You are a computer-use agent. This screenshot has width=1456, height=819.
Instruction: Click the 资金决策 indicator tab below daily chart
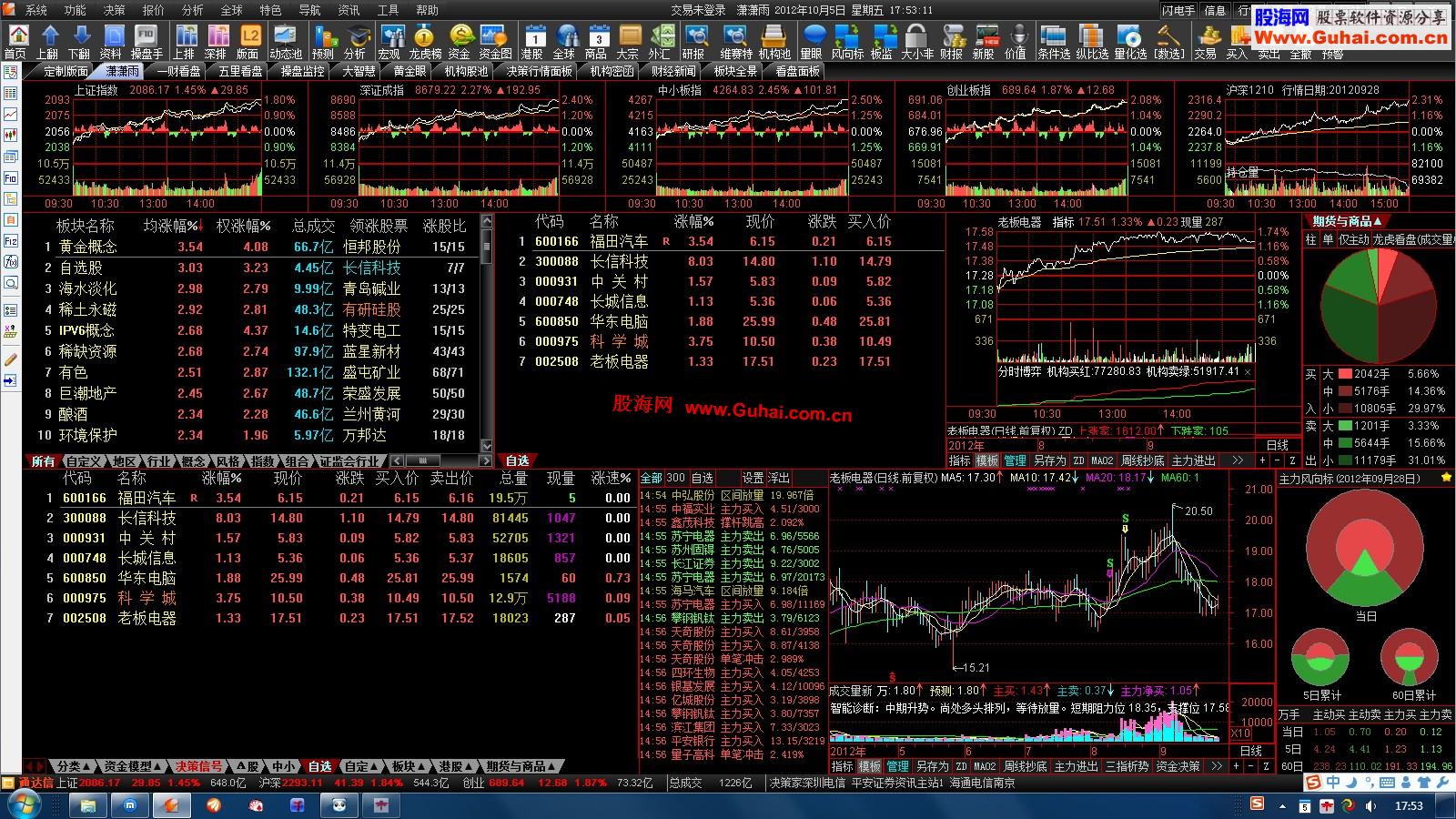pyautogui.click(x=1178, y=766)
